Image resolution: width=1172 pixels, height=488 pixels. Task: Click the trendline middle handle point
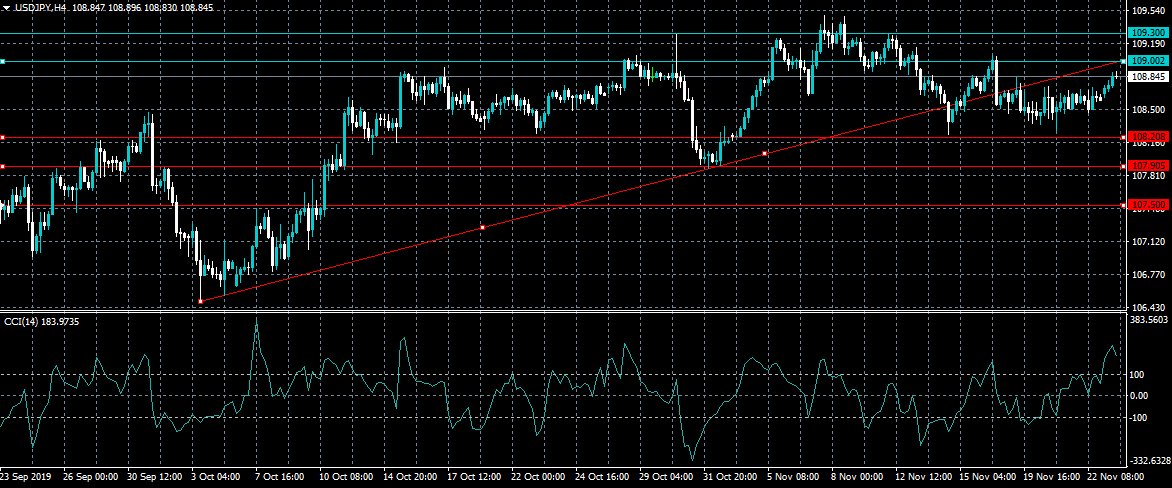(x=483, y=227)
